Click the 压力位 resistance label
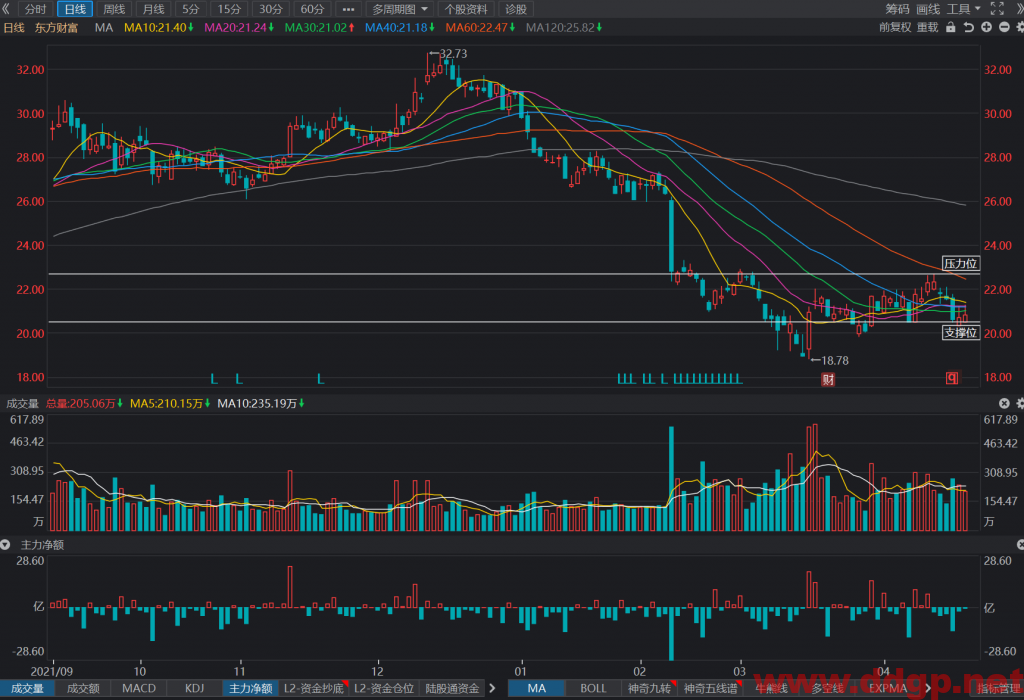The height and width of the screenshot is (700, 1024). [x=961, y=263]
